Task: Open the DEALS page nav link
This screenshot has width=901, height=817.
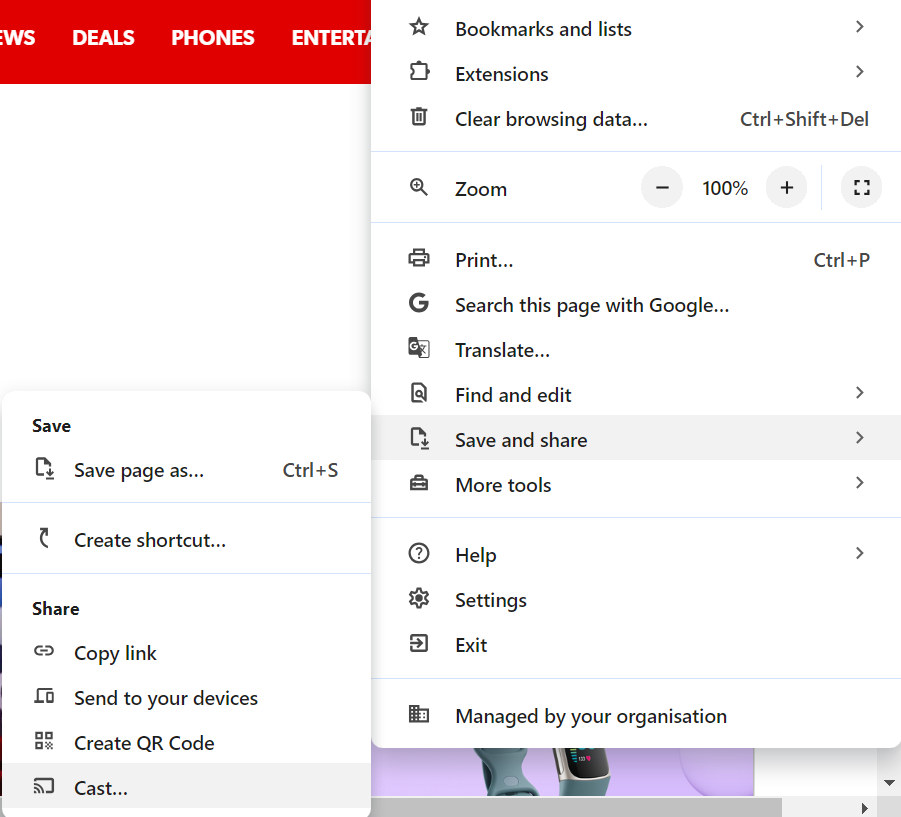Action: click(x=103, y=38)
